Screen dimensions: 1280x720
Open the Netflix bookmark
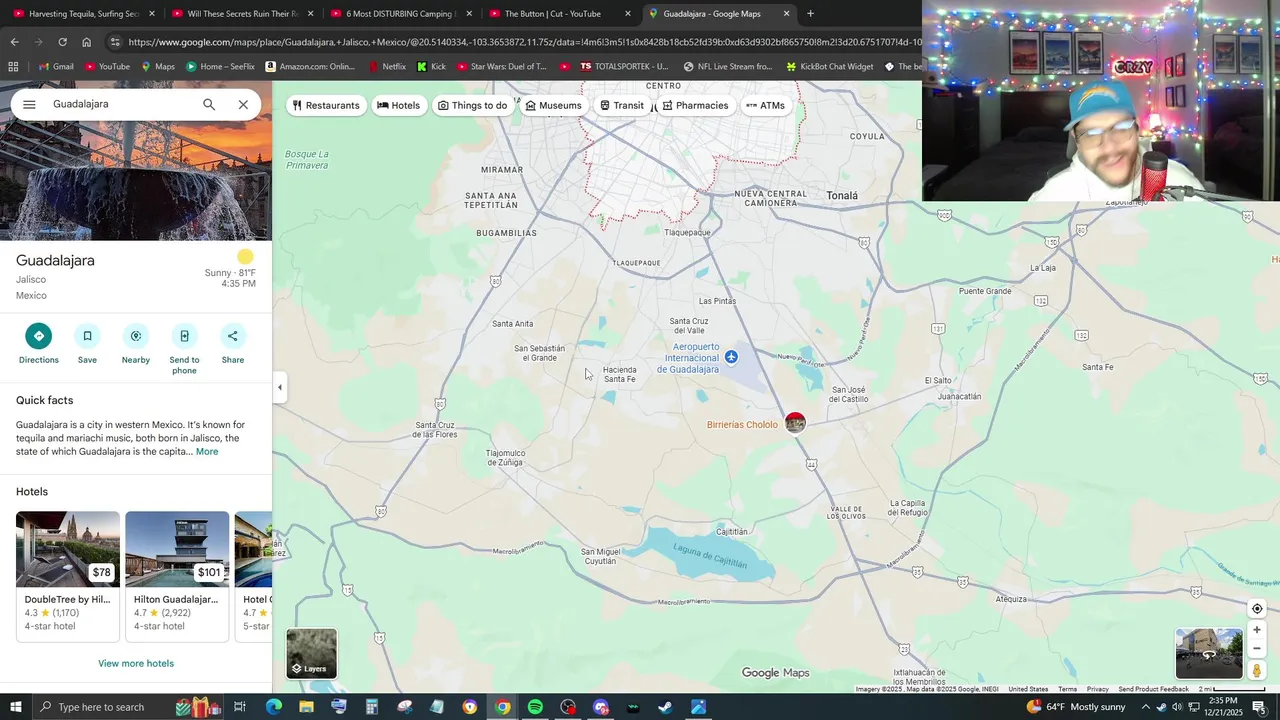coord(387,67)
